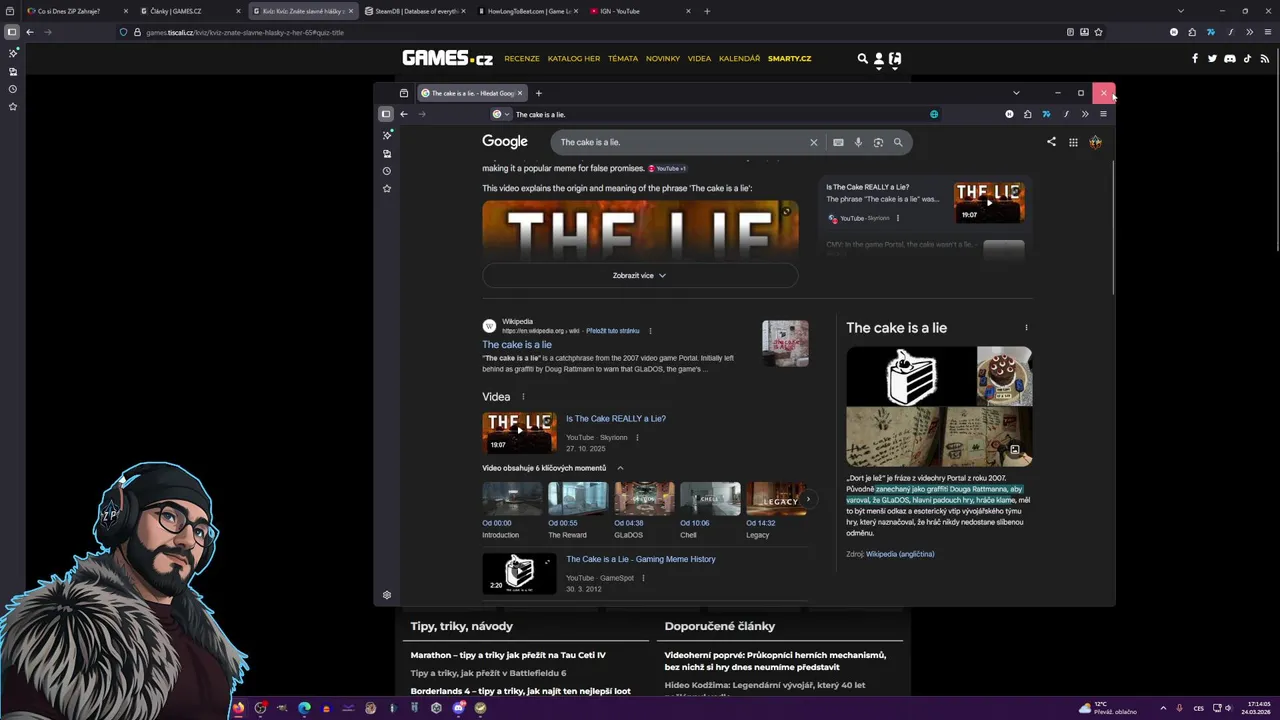Open Wikipedia The cake is a lie result
This screenshot has width=1280, height=720.
tap(517, 345)
